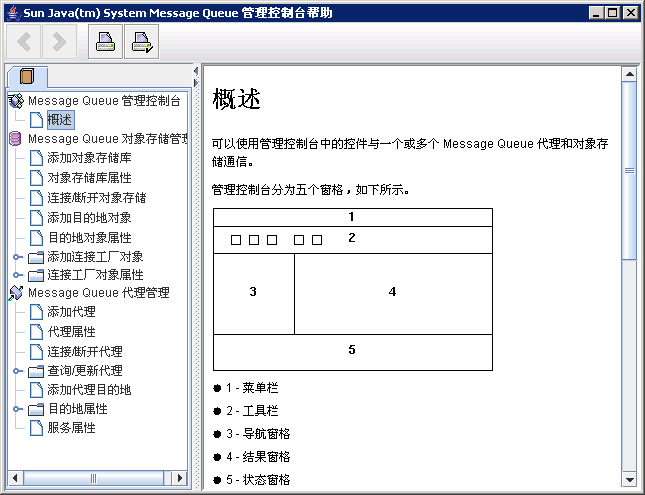
Task: Expand the 连接工厂对象属性 node
Action: (17, 274)
